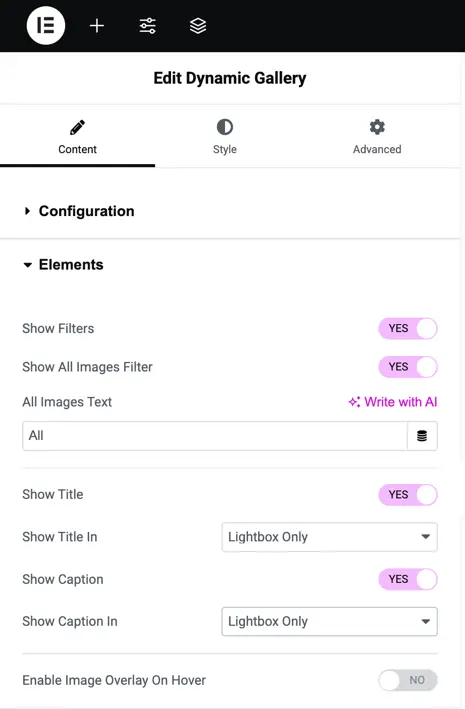Viewport: 465px width, 709px height.
Task: Click the All Images Text input field
Action: click(215, 436)
